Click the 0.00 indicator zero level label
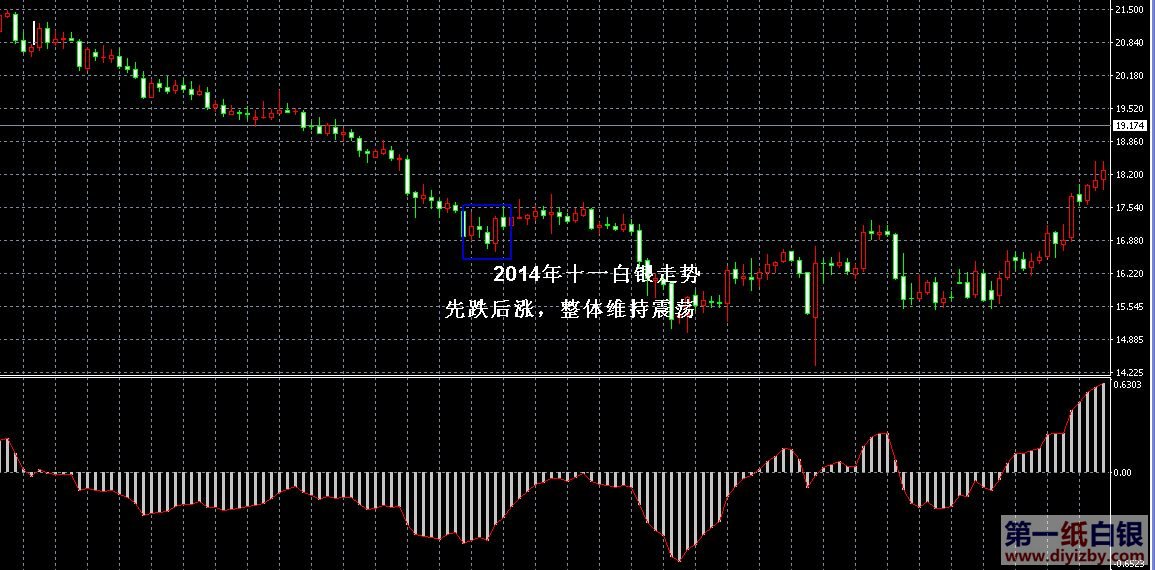The image size is (1155, 570). 1124,473
